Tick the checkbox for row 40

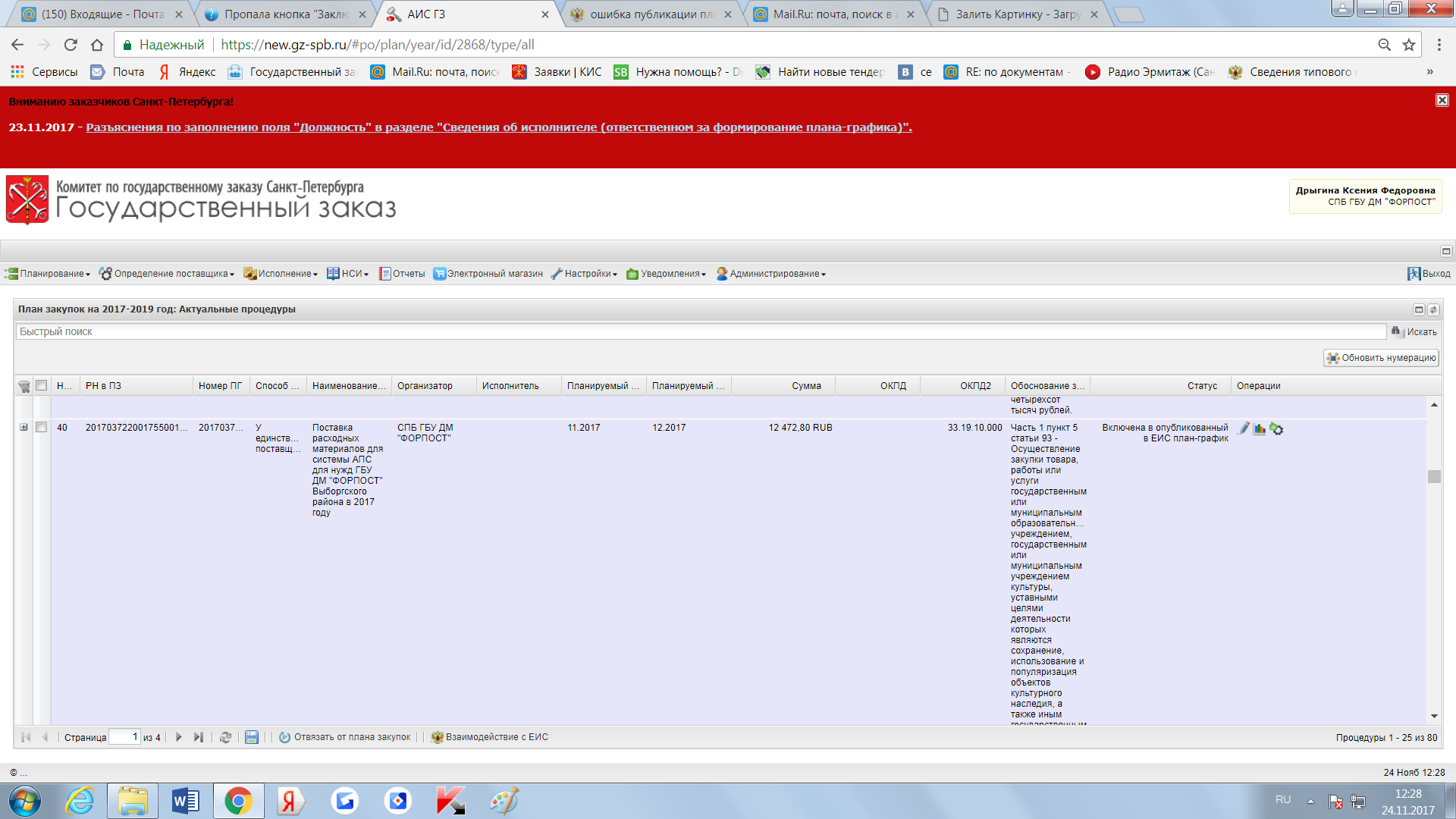[x=42, y=428]
